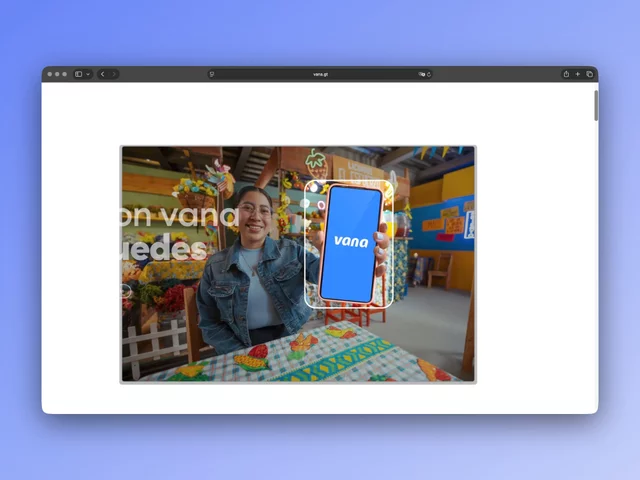This screenshot has height=480, width=640.
Task: Show the tab overview
Action: pyautogui.click(x=589, y=74)
